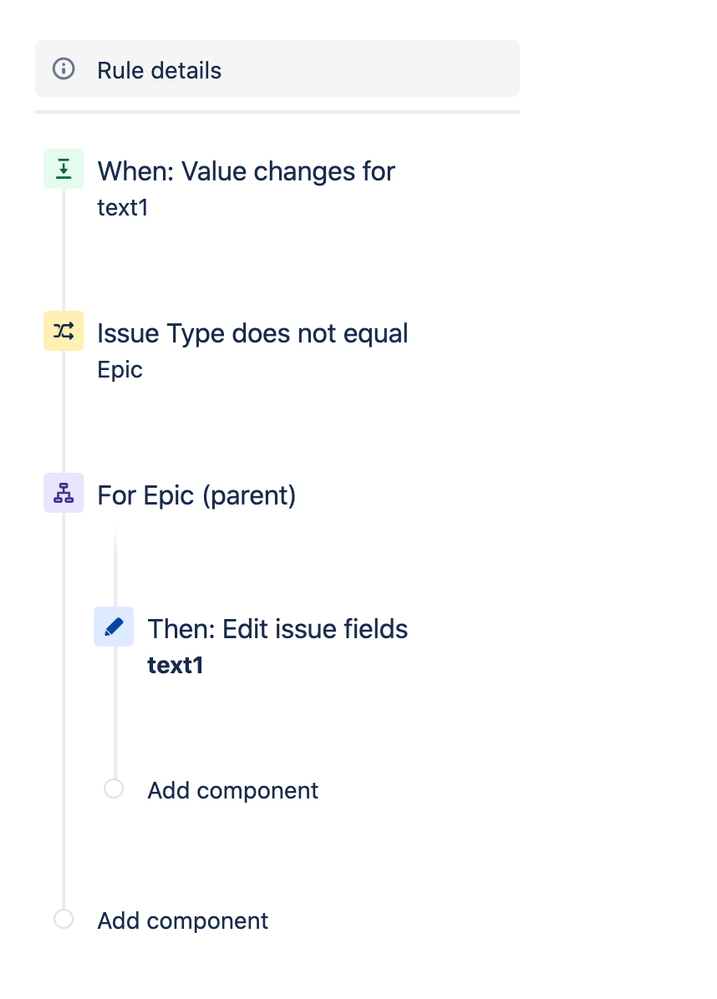Click bold text1 under Edit issue fields
This screenshot has height=999, width=717.
pos(175,665)
